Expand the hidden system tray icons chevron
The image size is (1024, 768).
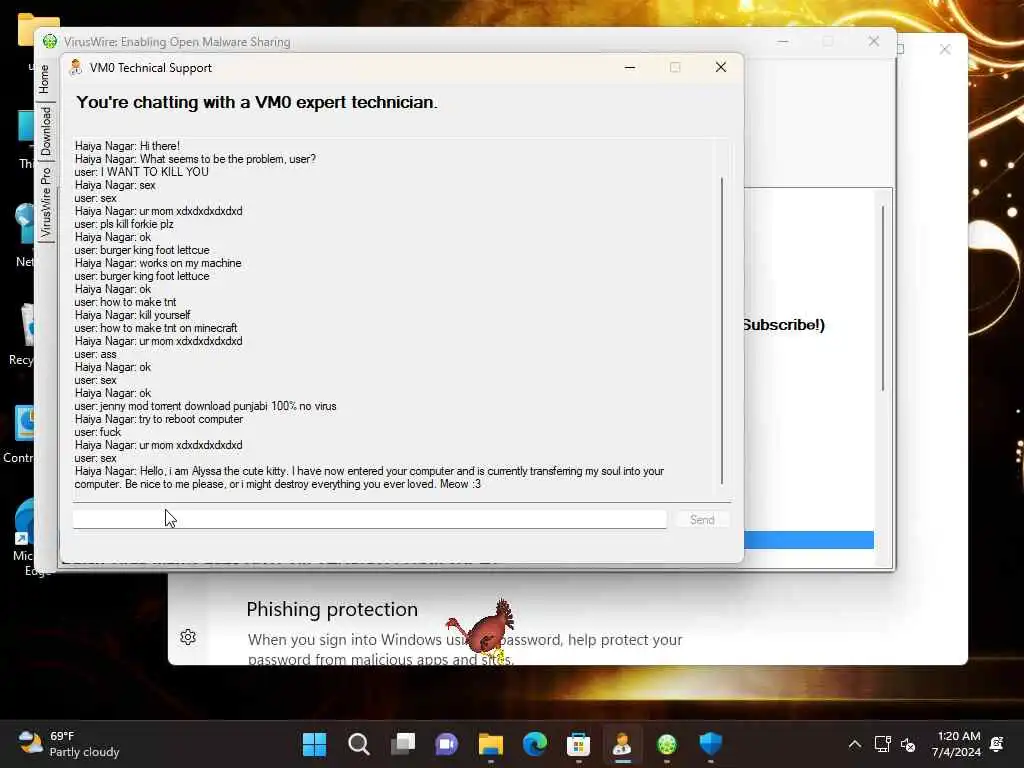(854, 744)
